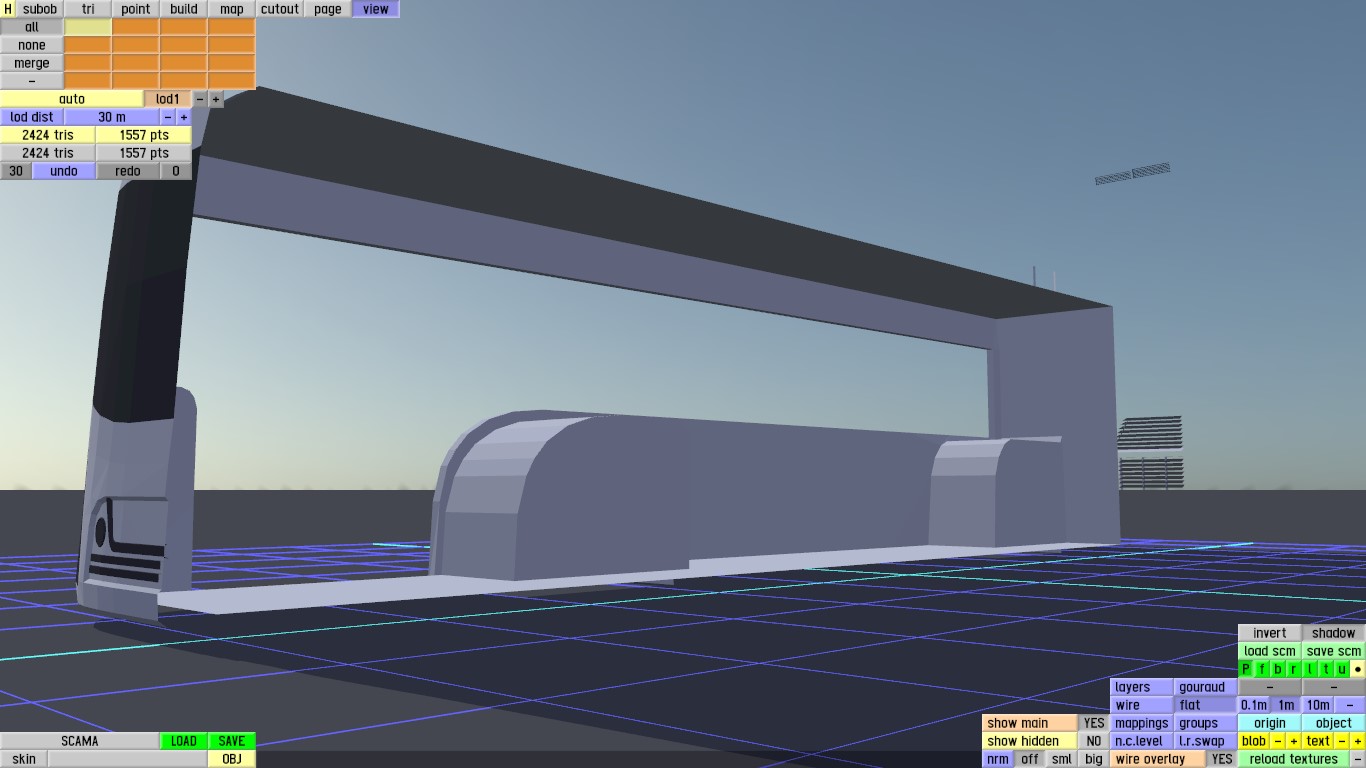
Task: Toggle the shadow option
Action: click(x=1334, y=633)
